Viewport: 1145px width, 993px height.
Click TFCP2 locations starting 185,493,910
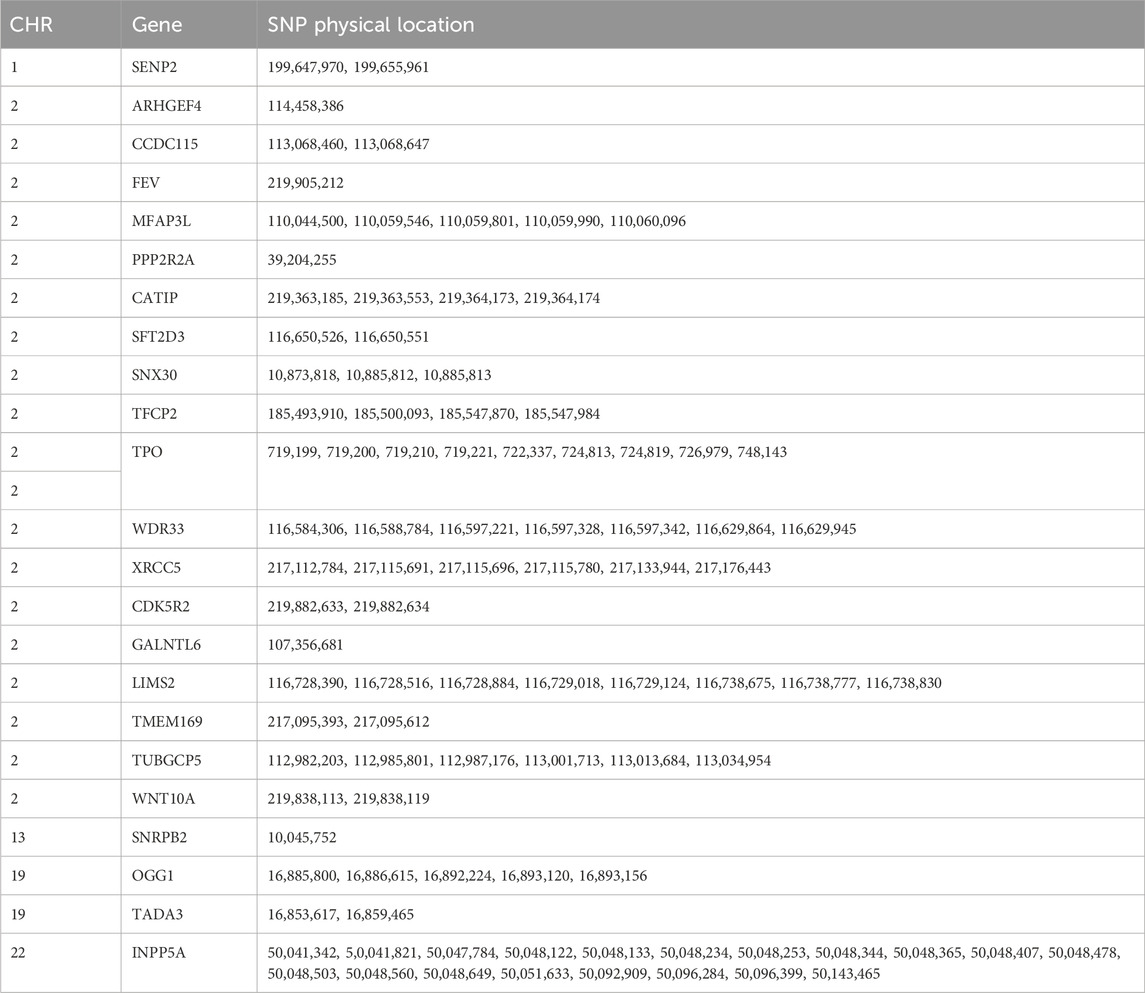tap(434, 414)
